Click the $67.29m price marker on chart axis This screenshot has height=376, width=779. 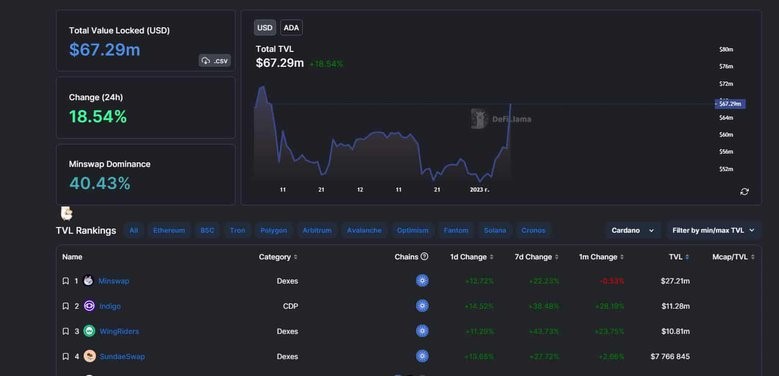pyautogui.click(x=730, y=104)
